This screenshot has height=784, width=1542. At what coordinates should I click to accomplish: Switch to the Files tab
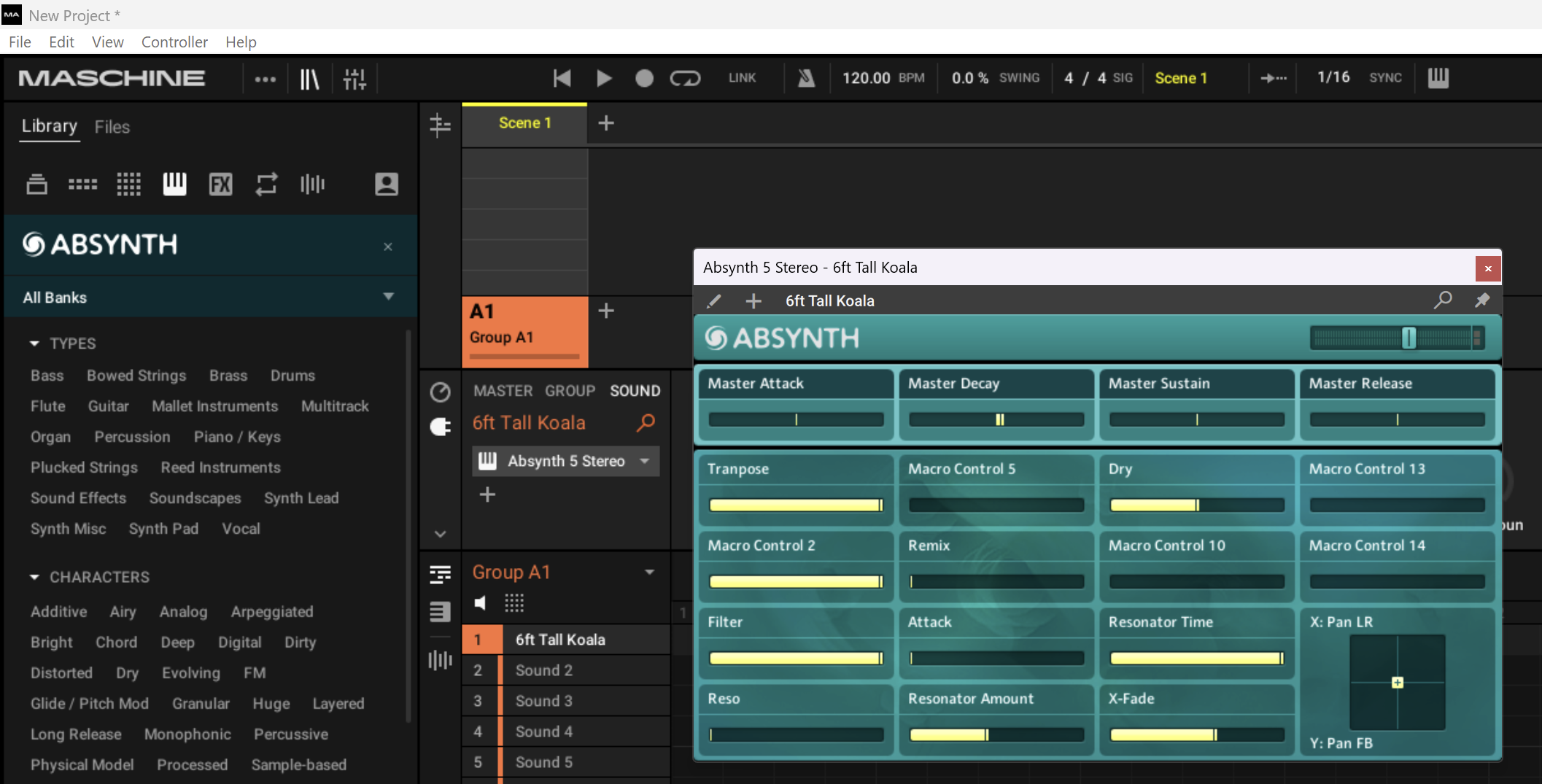[x=112, y=127]
